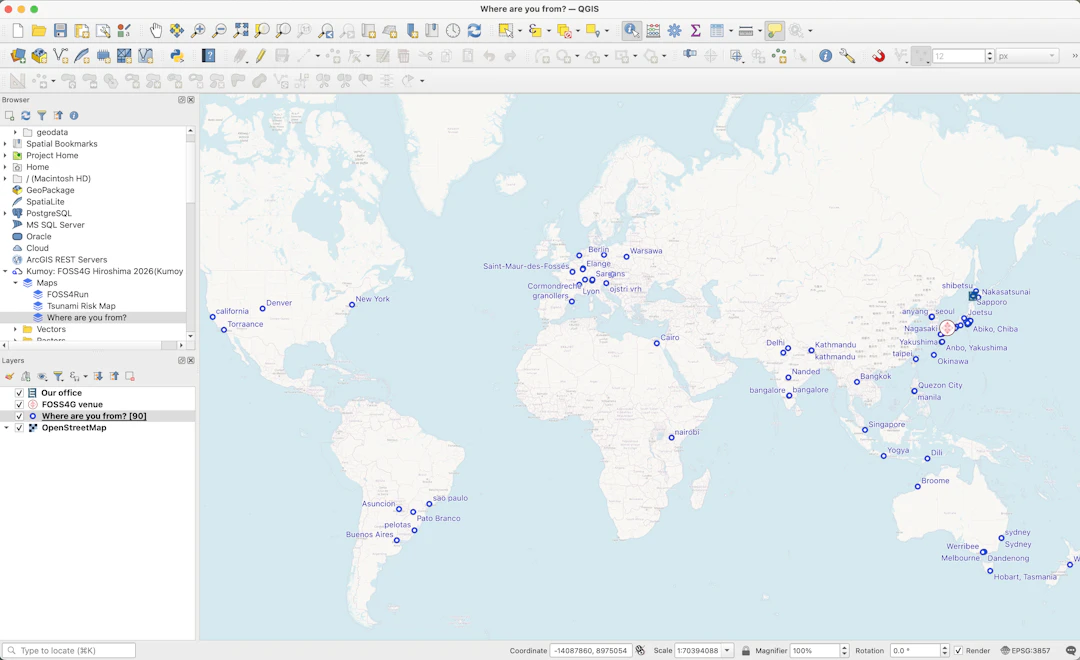Image resolution: width=1080 pixels, height=660 pixels.
Task: Save the project with the floppy disk icon
Action: [61, 30]
